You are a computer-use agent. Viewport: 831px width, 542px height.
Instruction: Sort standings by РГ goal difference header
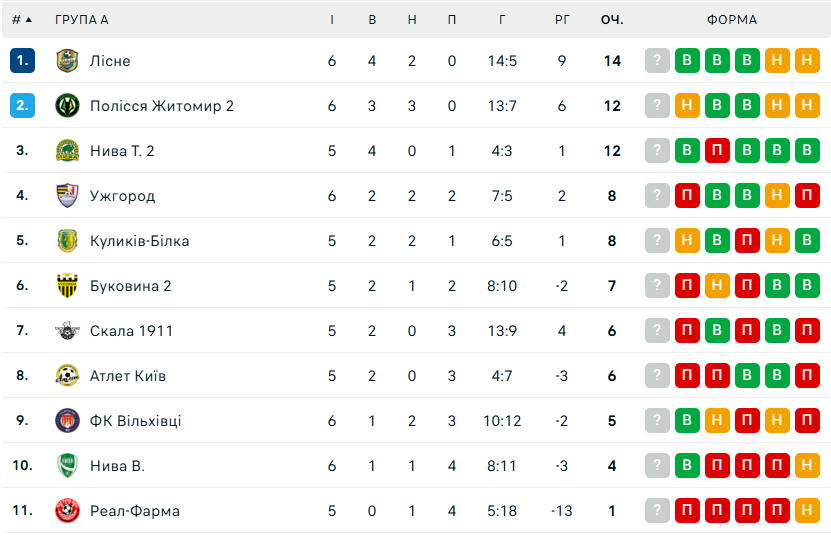click(562, 20)
